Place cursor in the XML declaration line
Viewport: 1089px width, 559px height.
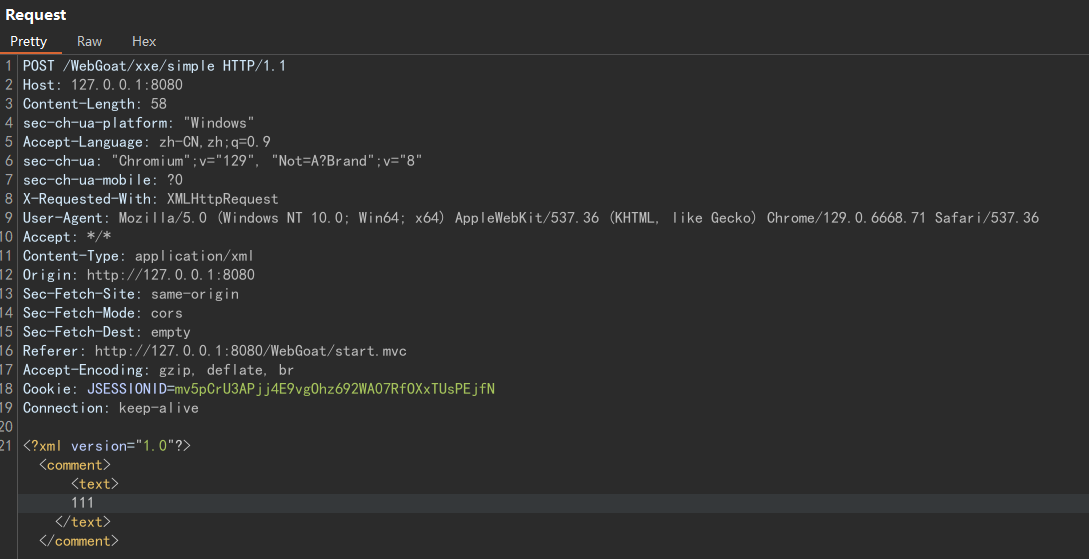click(x=106, y=446)
